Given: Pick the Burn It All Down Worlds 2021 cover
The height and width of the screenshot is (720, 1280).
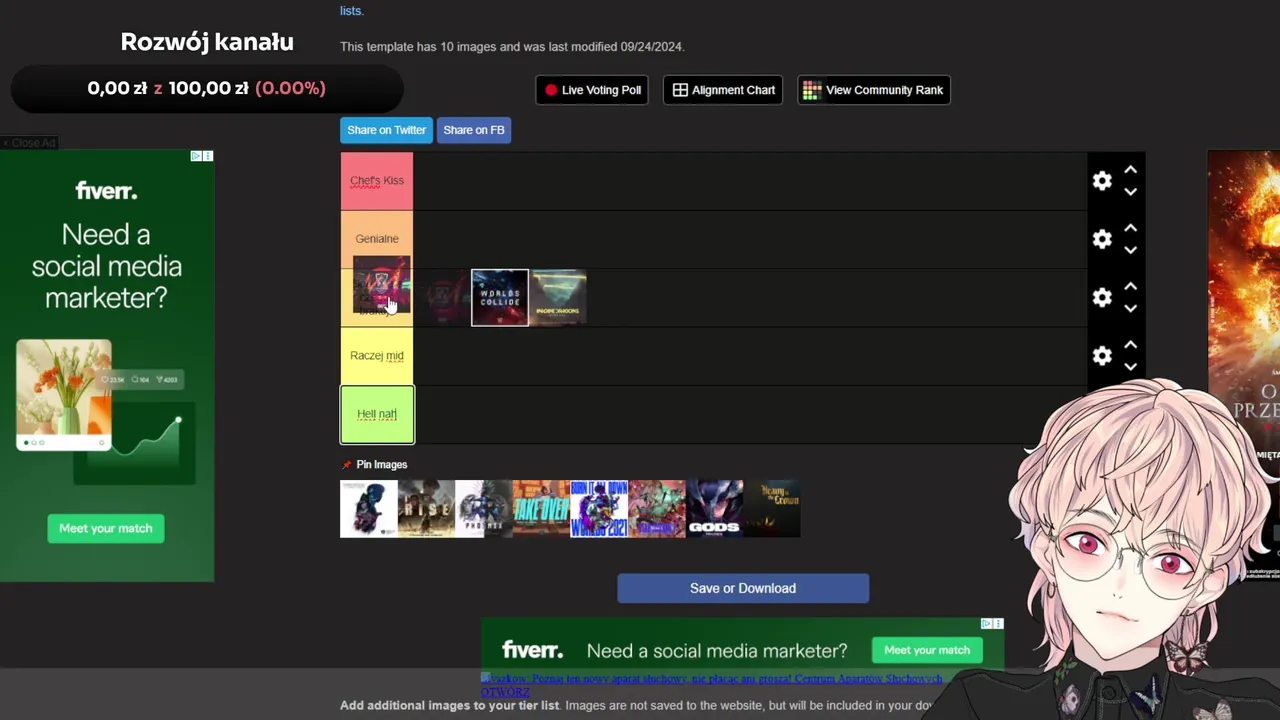Looking at the screenshot, I should click(599, 509).
